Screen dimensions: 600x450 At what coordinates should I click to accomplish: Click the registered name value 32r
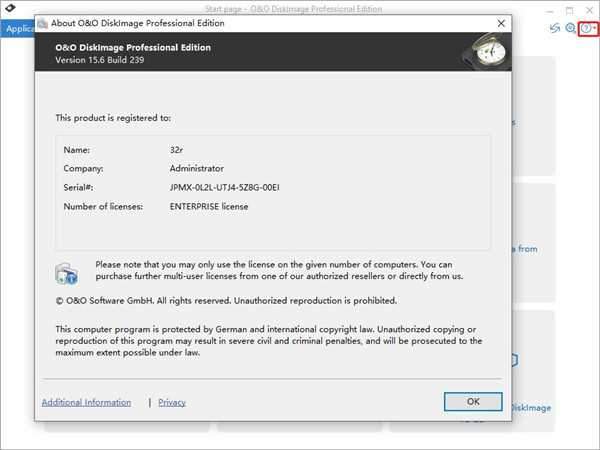[x=176, y=150]
